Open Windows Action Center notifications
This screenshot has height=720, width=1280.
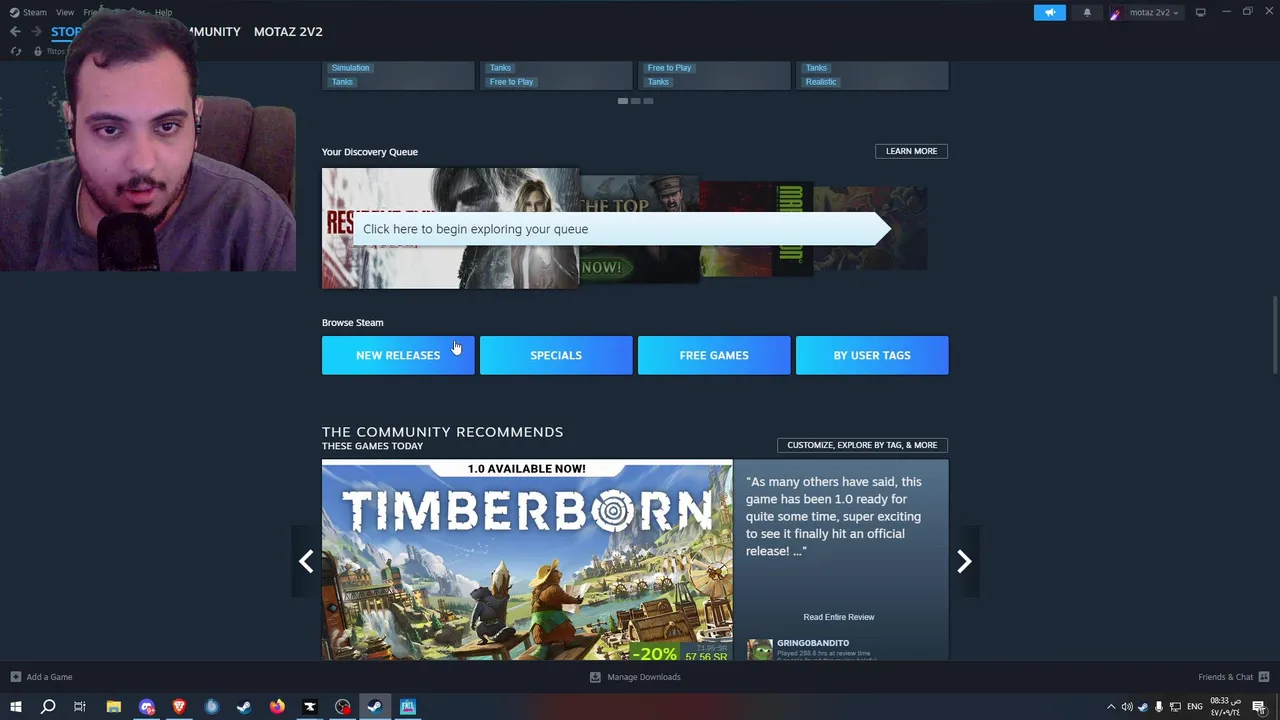pyautogui.click(x=1259, y=707)
